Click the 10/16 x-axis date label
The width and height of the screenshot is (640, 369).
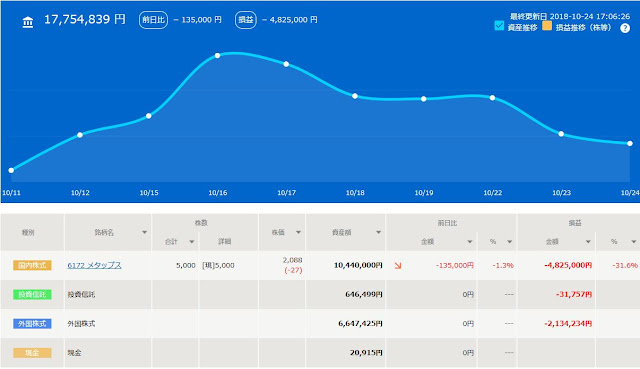(x=218, y=193)
